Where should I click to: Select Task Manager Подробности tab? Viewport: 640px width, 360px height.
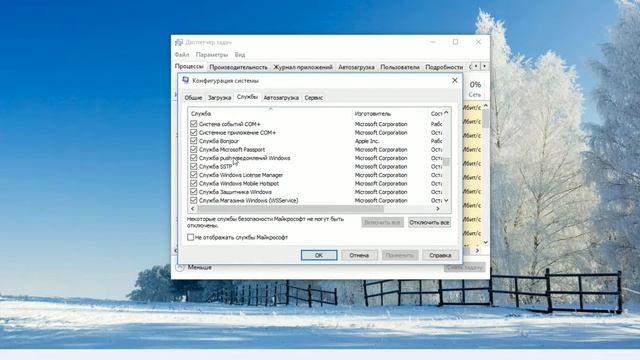[x=444, y=67]
